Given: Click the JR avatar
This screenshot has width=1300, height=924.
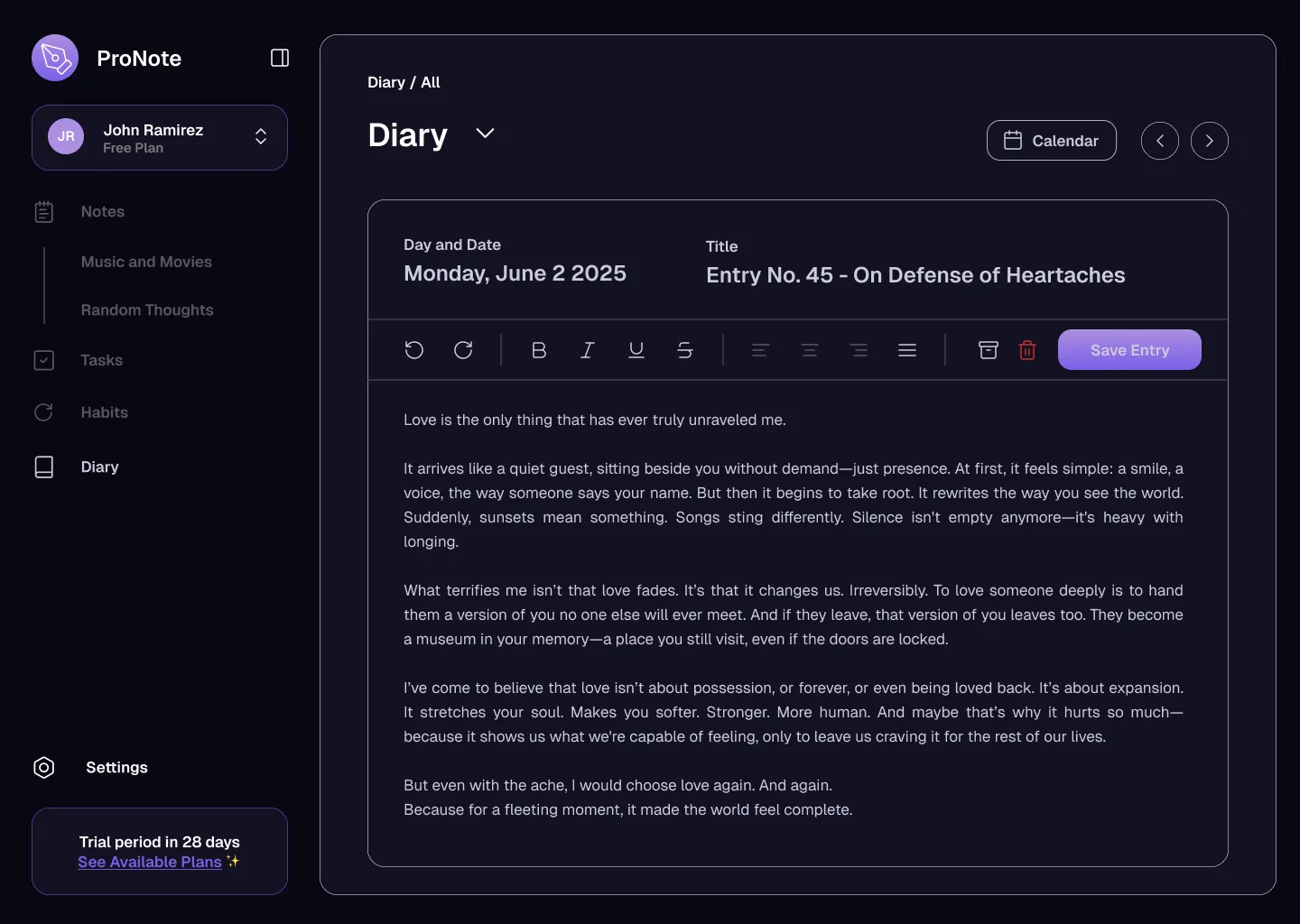Looking at the screenshot, I should 66,136.
